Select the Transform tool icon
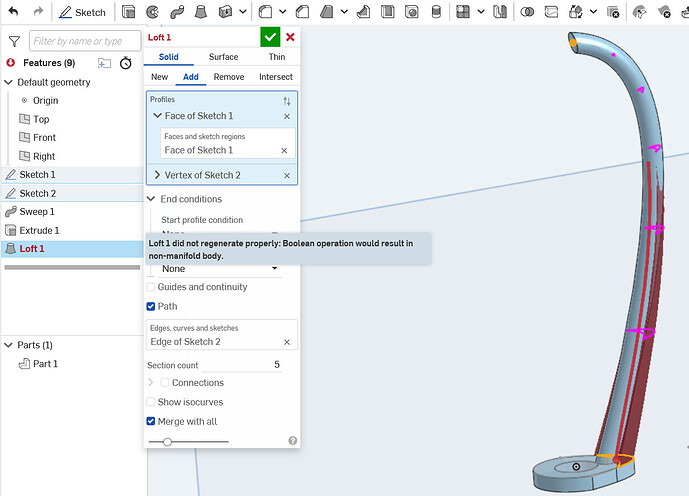Screen dimensions: 689x496 (576, 12)
